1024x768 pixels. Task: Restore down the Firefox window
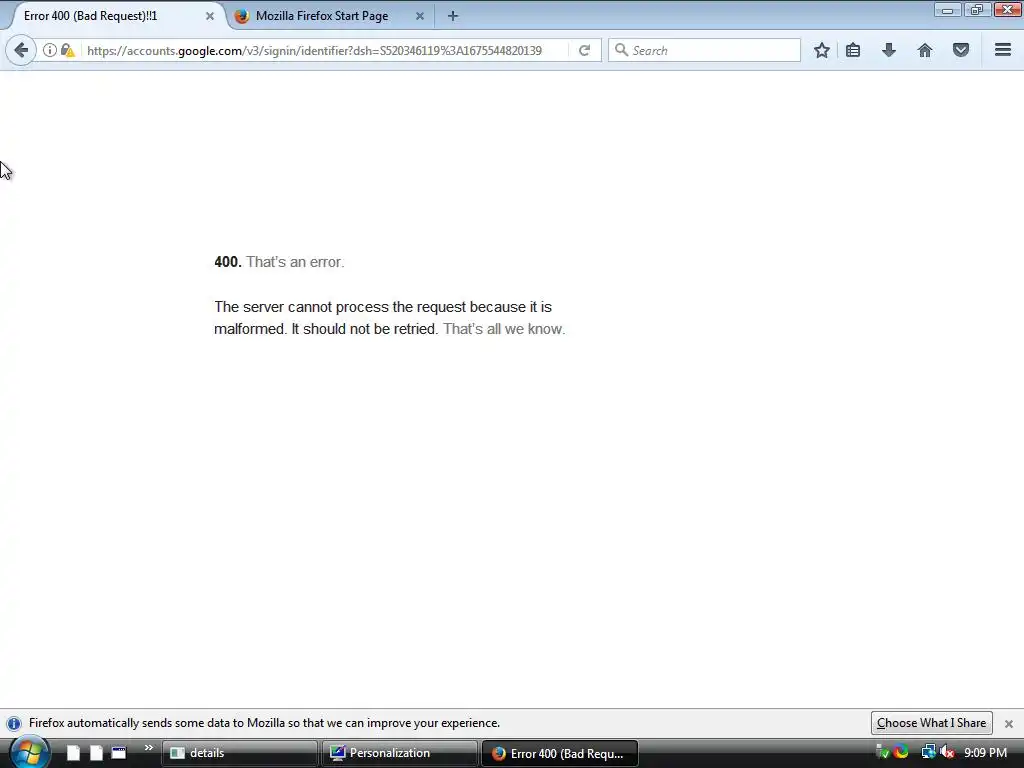(x=977, y=10)
